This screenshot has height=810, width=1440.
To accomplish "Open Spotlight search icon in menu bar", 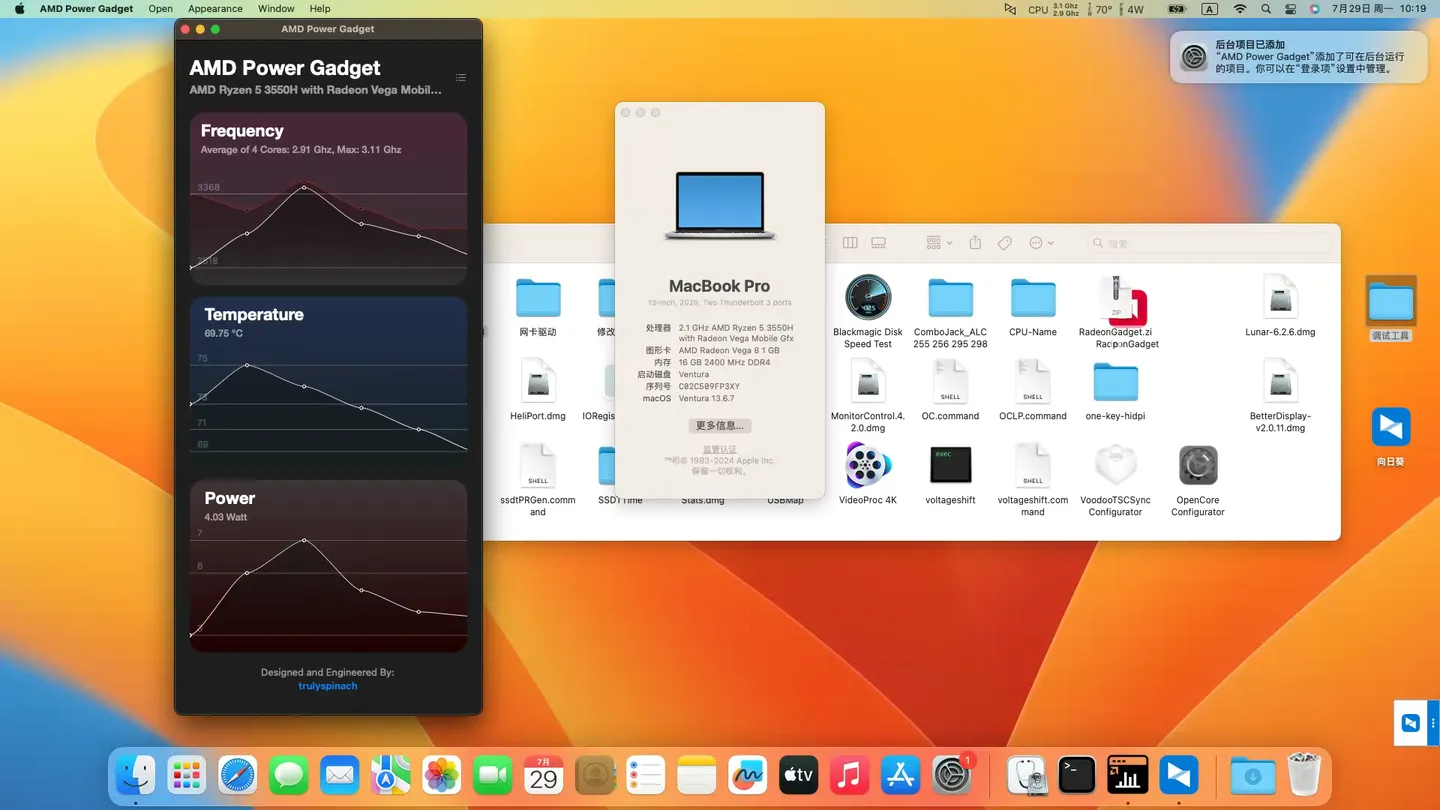I will (x=1266, y=9).
